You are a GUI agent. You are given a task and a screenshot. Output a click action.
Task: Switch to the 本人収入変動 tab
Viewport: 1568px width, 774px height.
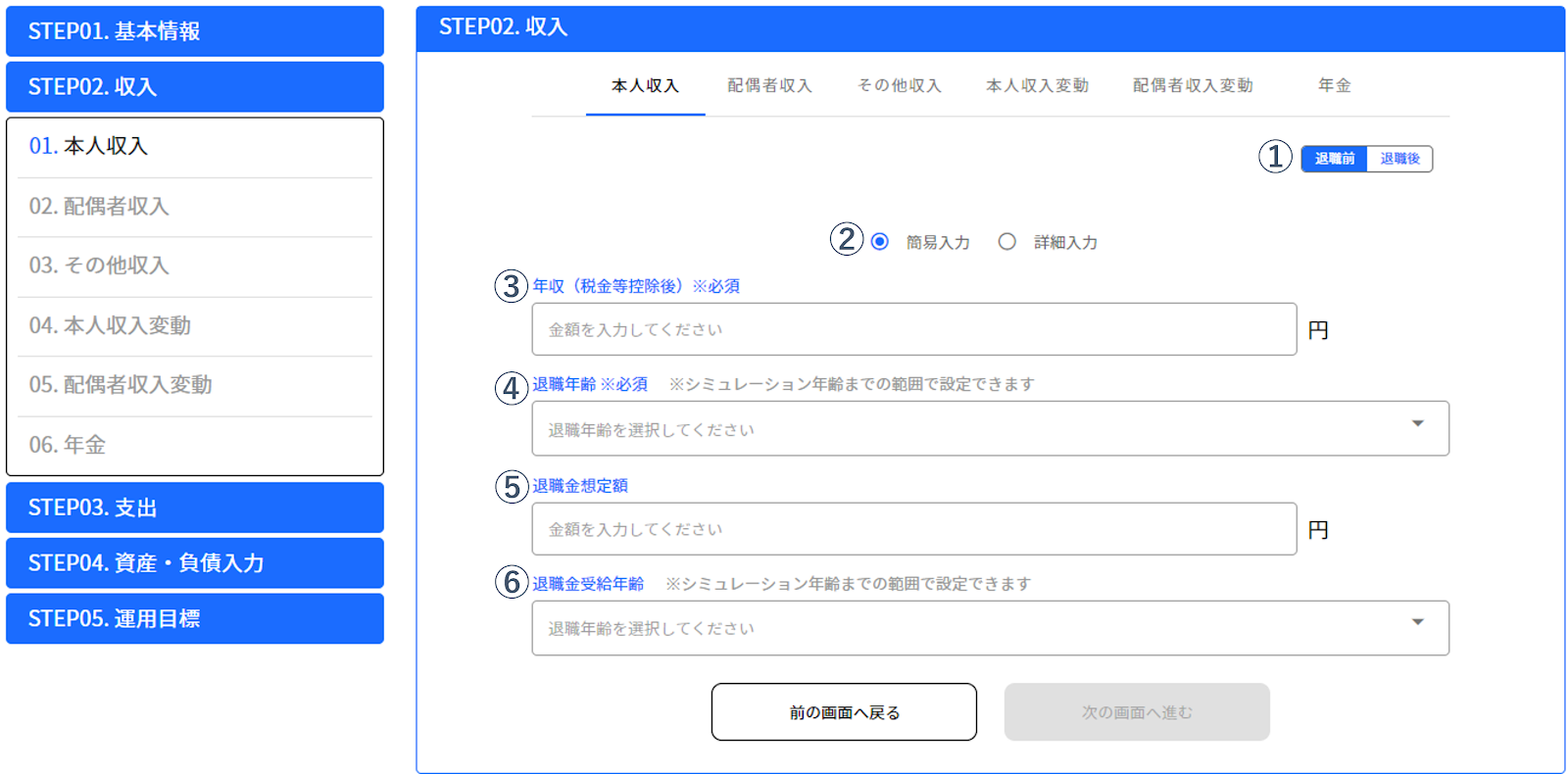1037,86
